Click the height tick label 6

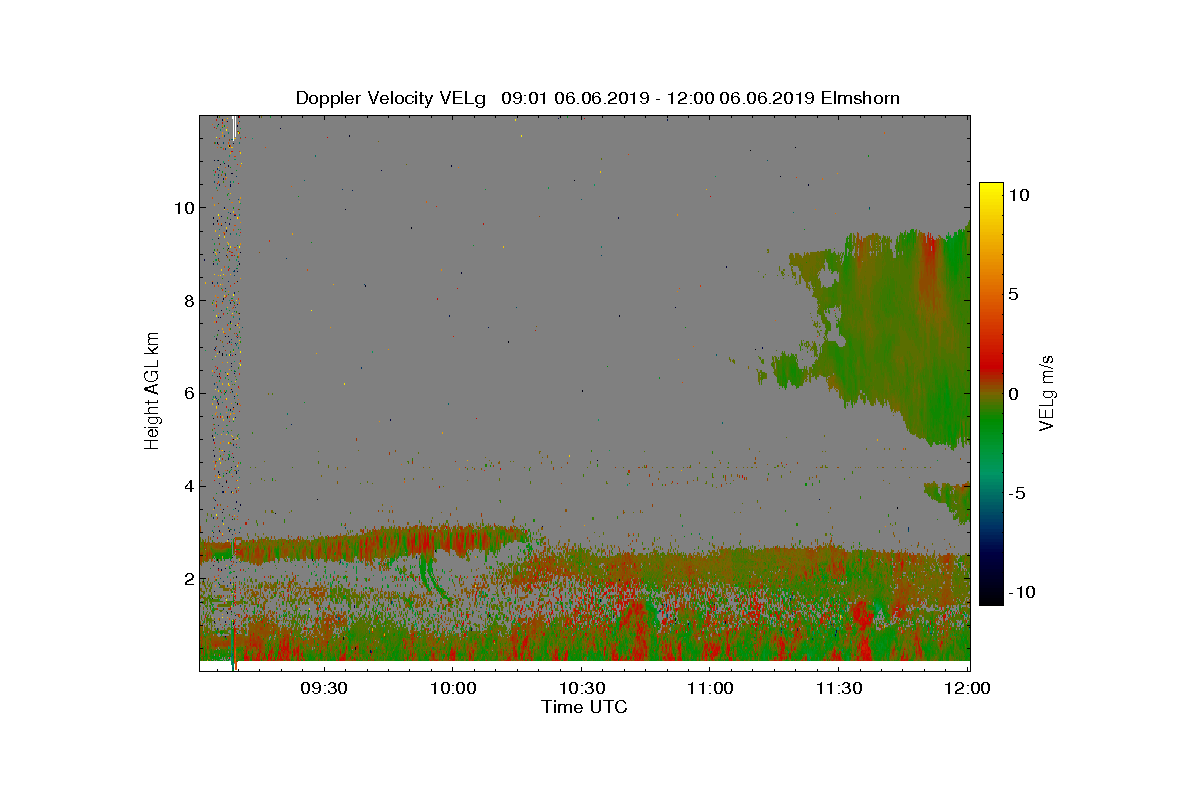tap(188, 394)
